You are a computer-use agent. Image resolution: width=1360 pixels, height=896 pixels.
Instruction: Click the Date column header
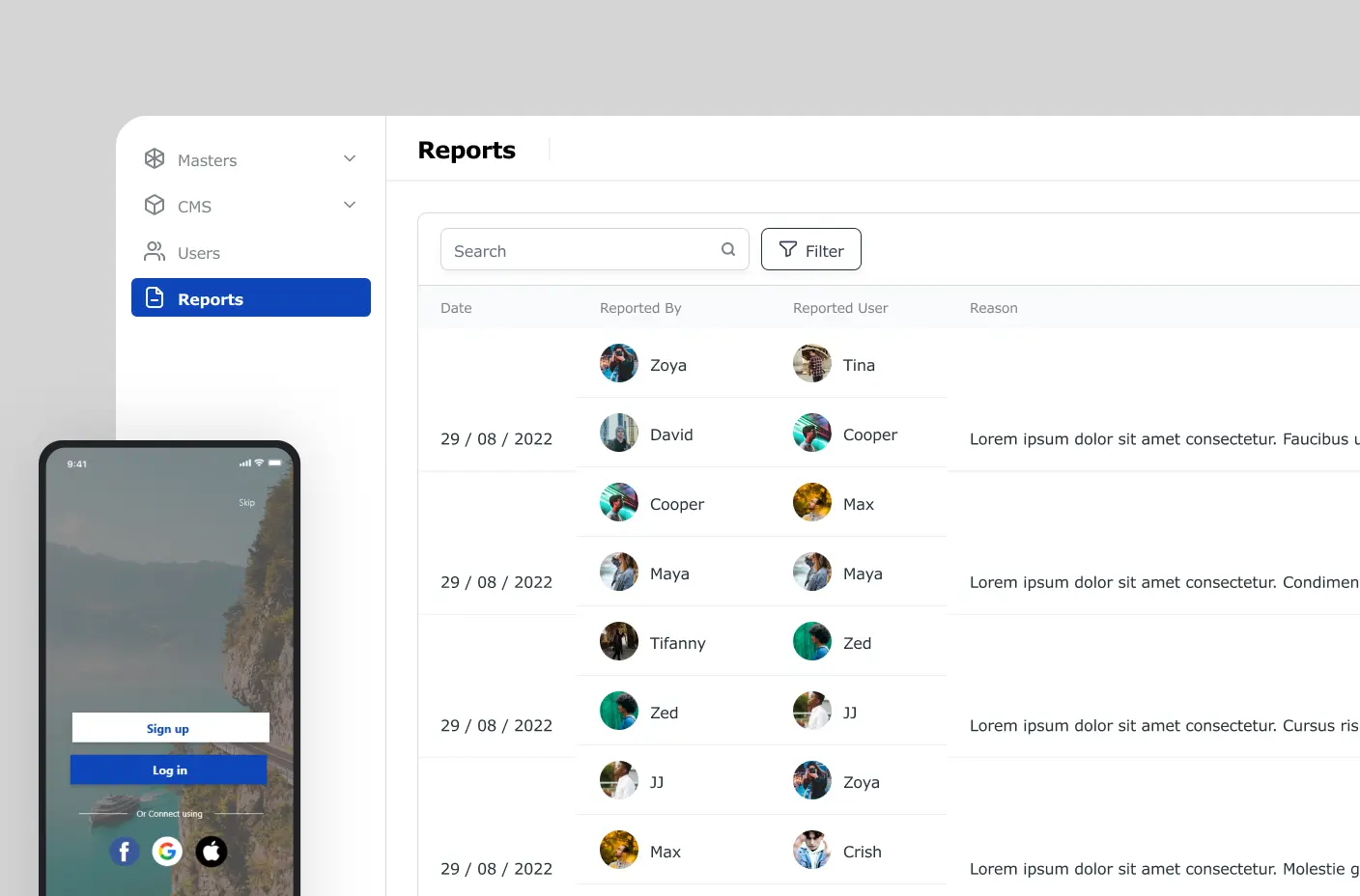456,308
